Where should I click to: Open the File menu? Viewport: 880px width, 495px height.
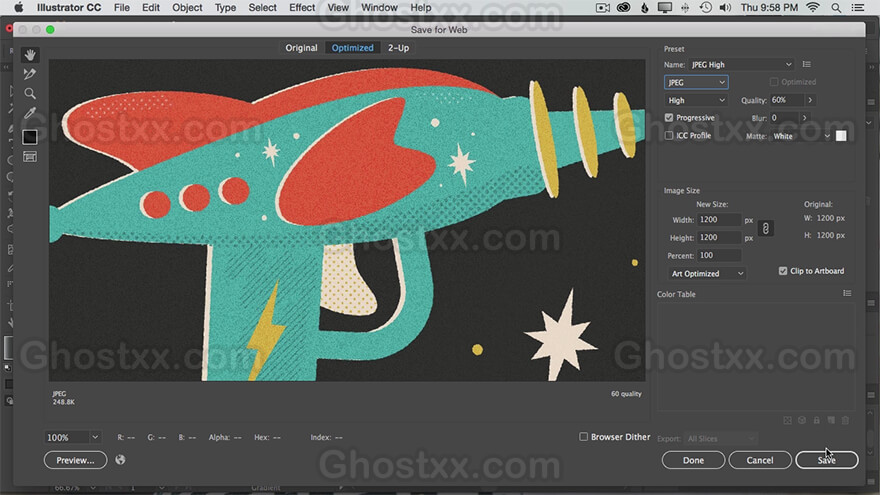coord(122,7)
